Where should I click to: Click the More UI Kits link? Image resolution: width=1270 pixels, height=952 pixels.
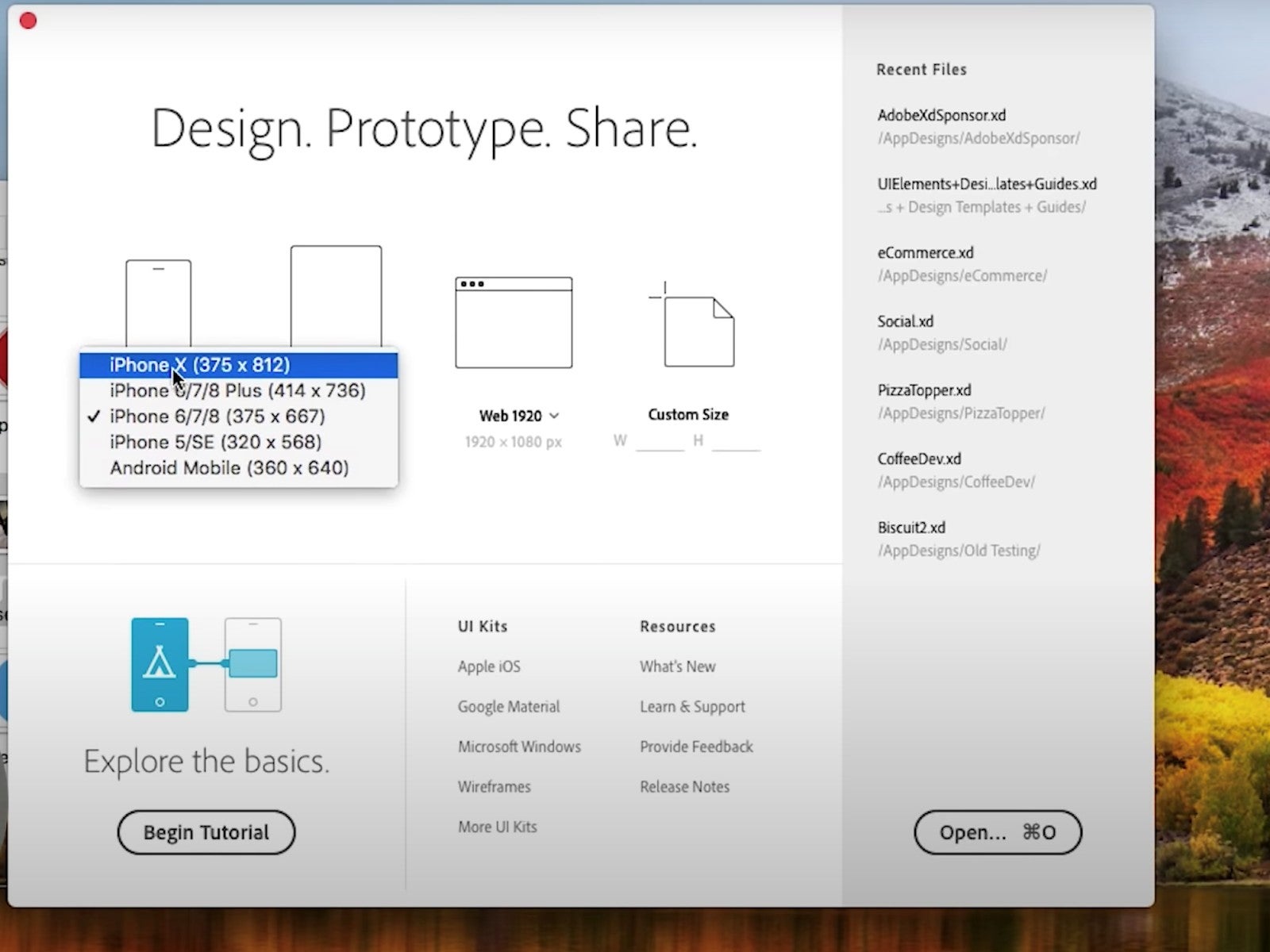497,827
